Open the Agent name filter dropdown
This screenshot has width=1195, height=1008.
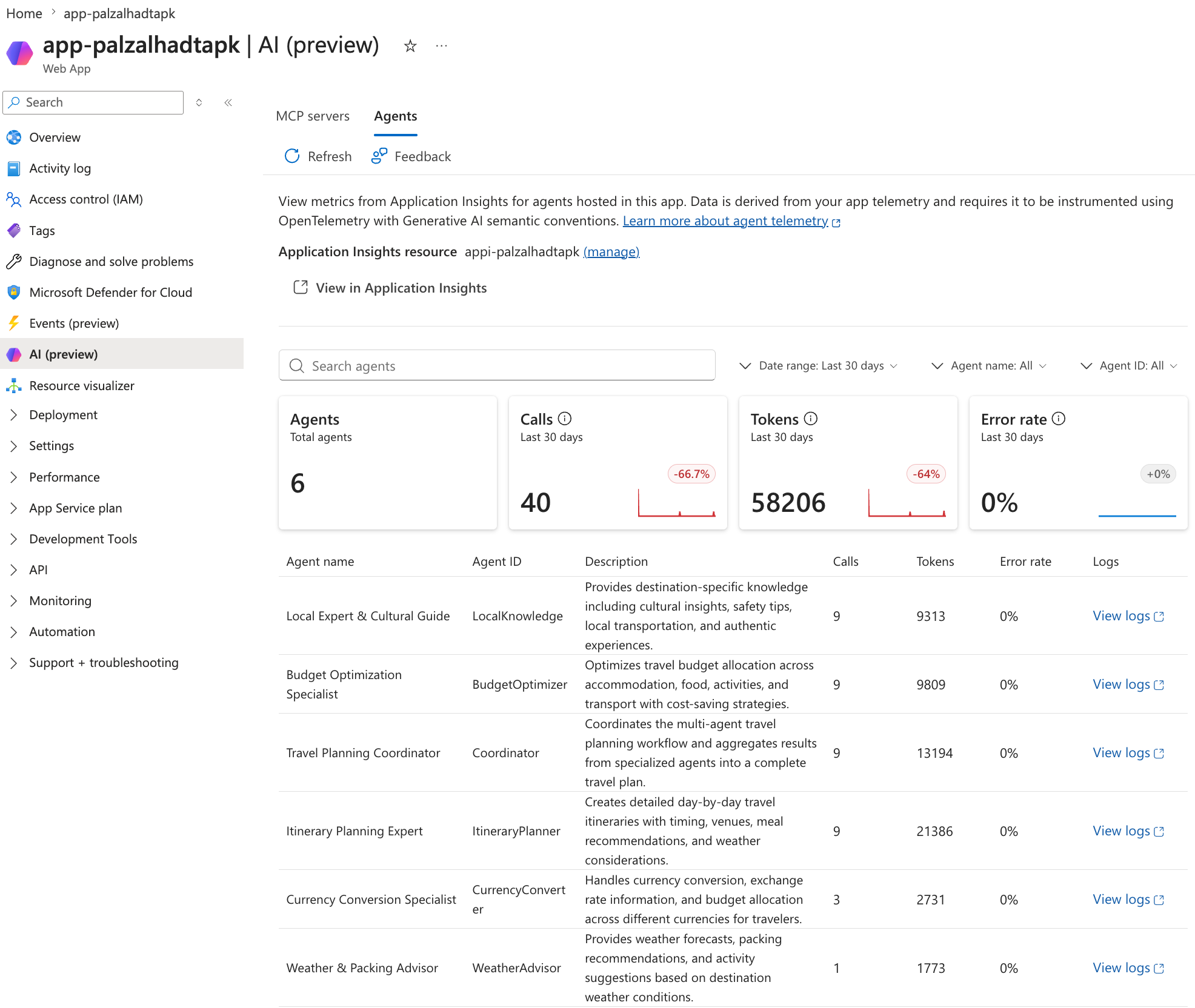pos(989,366)
